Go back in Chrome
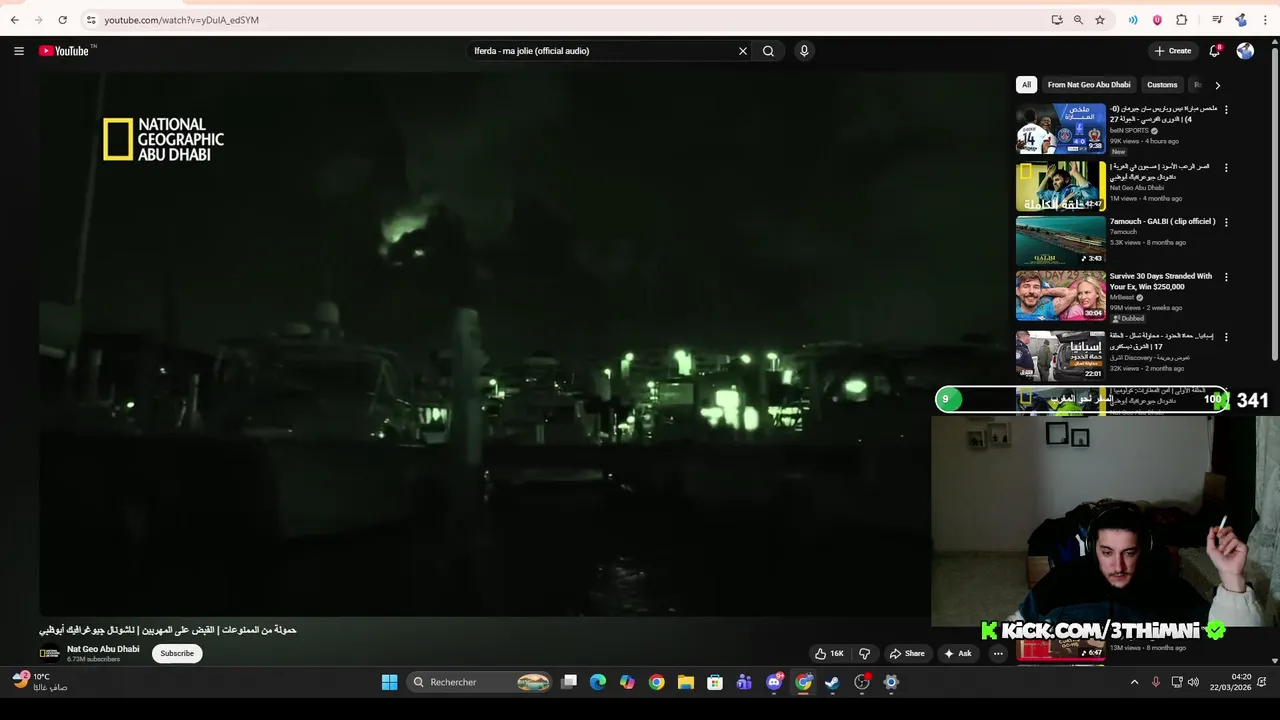 coord(14,20)
